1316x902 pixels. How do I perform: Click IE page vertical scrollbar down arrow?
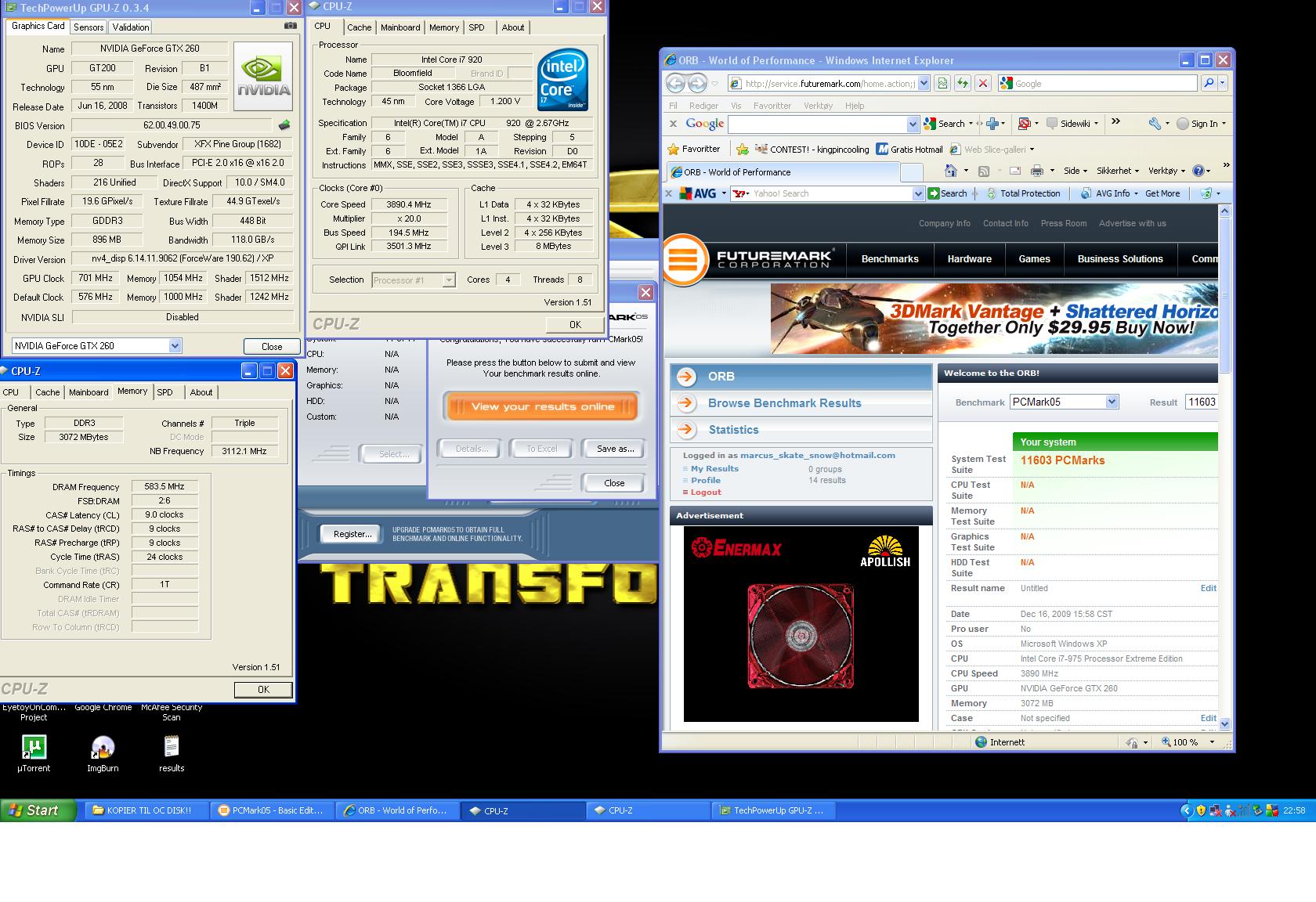pos(1225,724)
